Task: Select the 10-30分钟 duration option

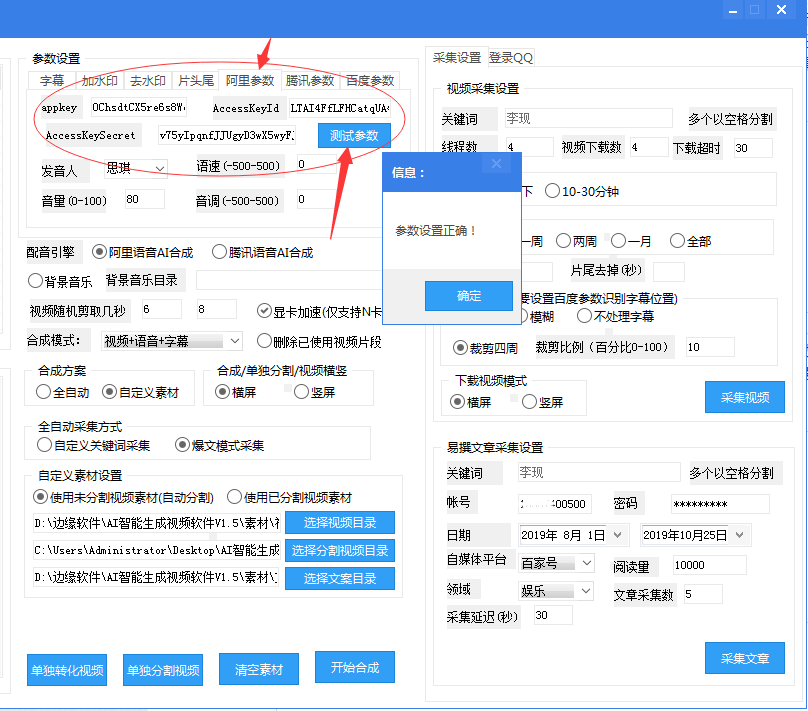Action: [582, 192]
